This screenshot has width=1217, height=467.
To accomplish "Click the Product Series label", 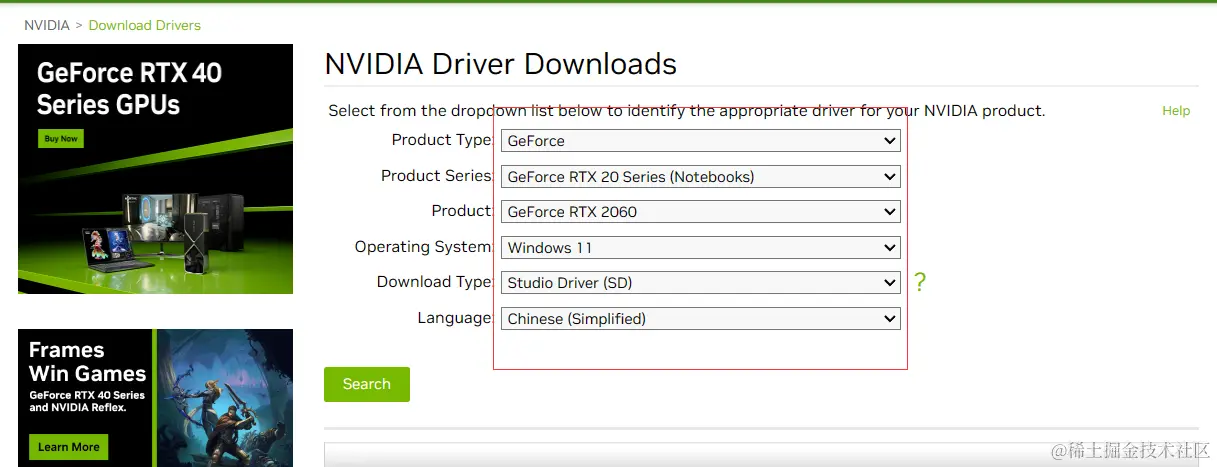I will tap(437, 176).
